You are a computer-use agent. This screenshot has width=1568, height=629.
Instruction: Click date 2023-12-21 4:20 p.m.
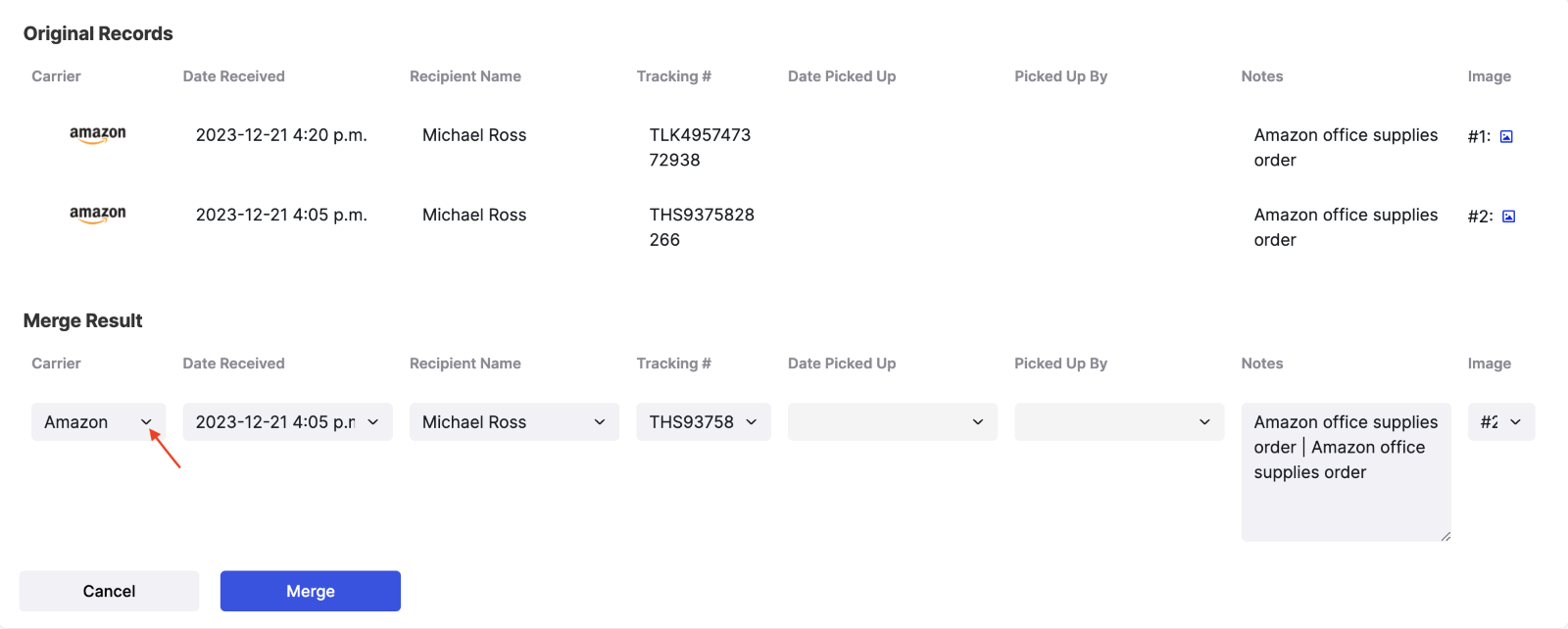click(281, 135)
